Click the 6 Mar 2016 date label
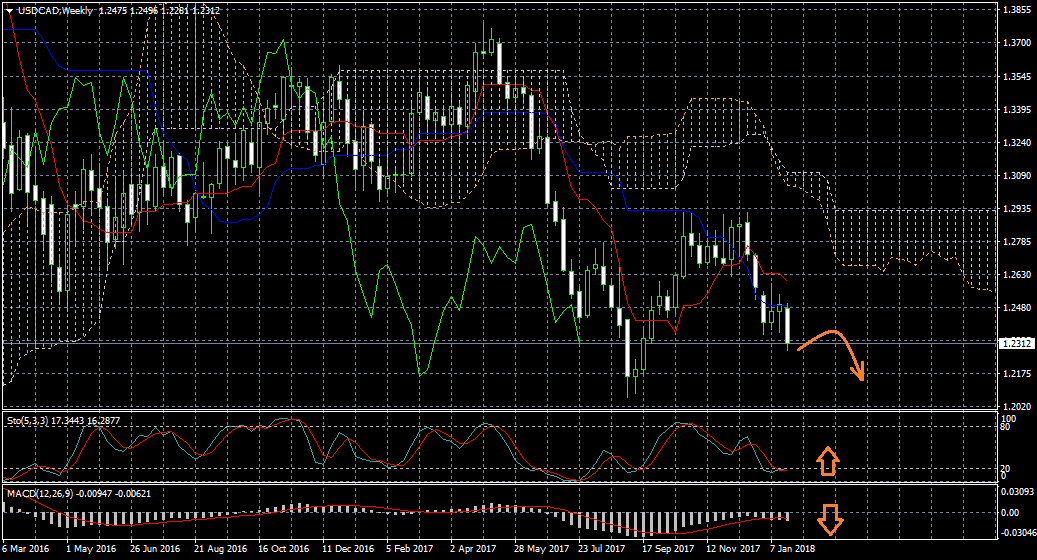Viewport: 1037px width, 560px height. click(27, 549)
